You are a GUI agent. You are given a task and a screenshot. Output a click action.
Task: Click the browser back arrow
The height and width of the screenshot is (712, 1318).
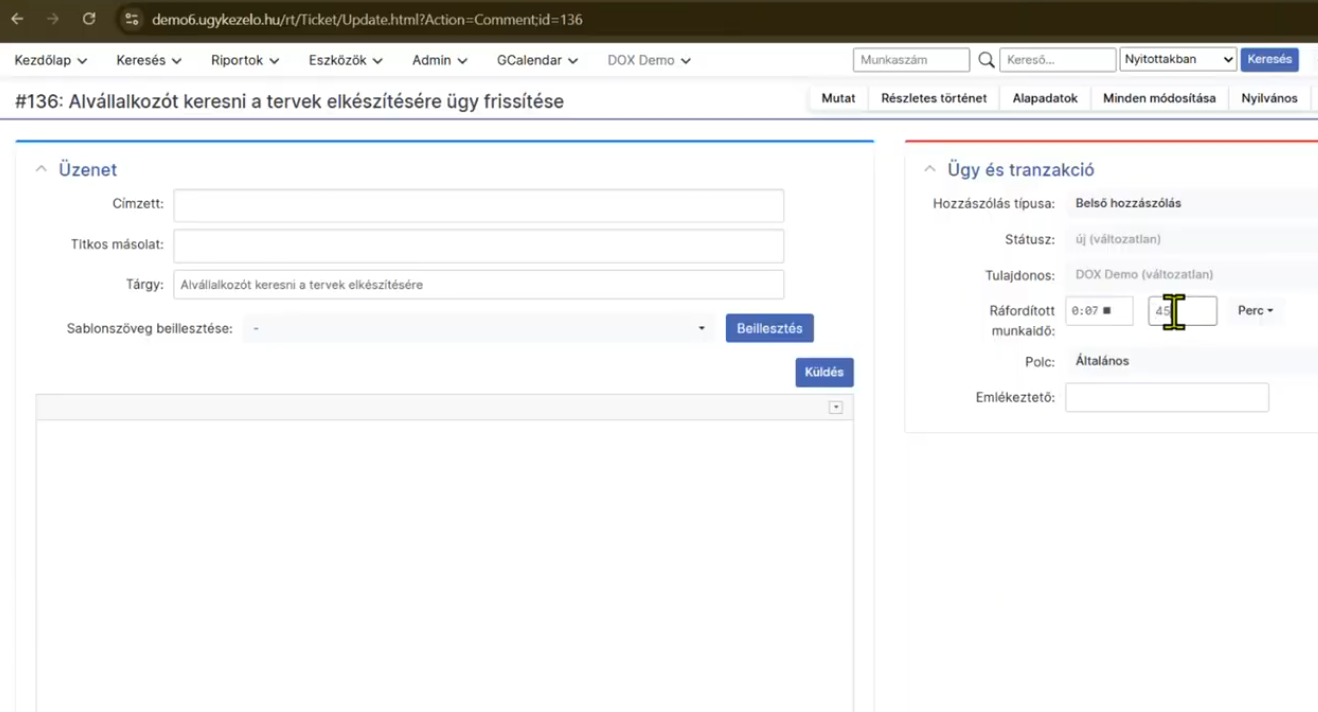coord(18,19)
